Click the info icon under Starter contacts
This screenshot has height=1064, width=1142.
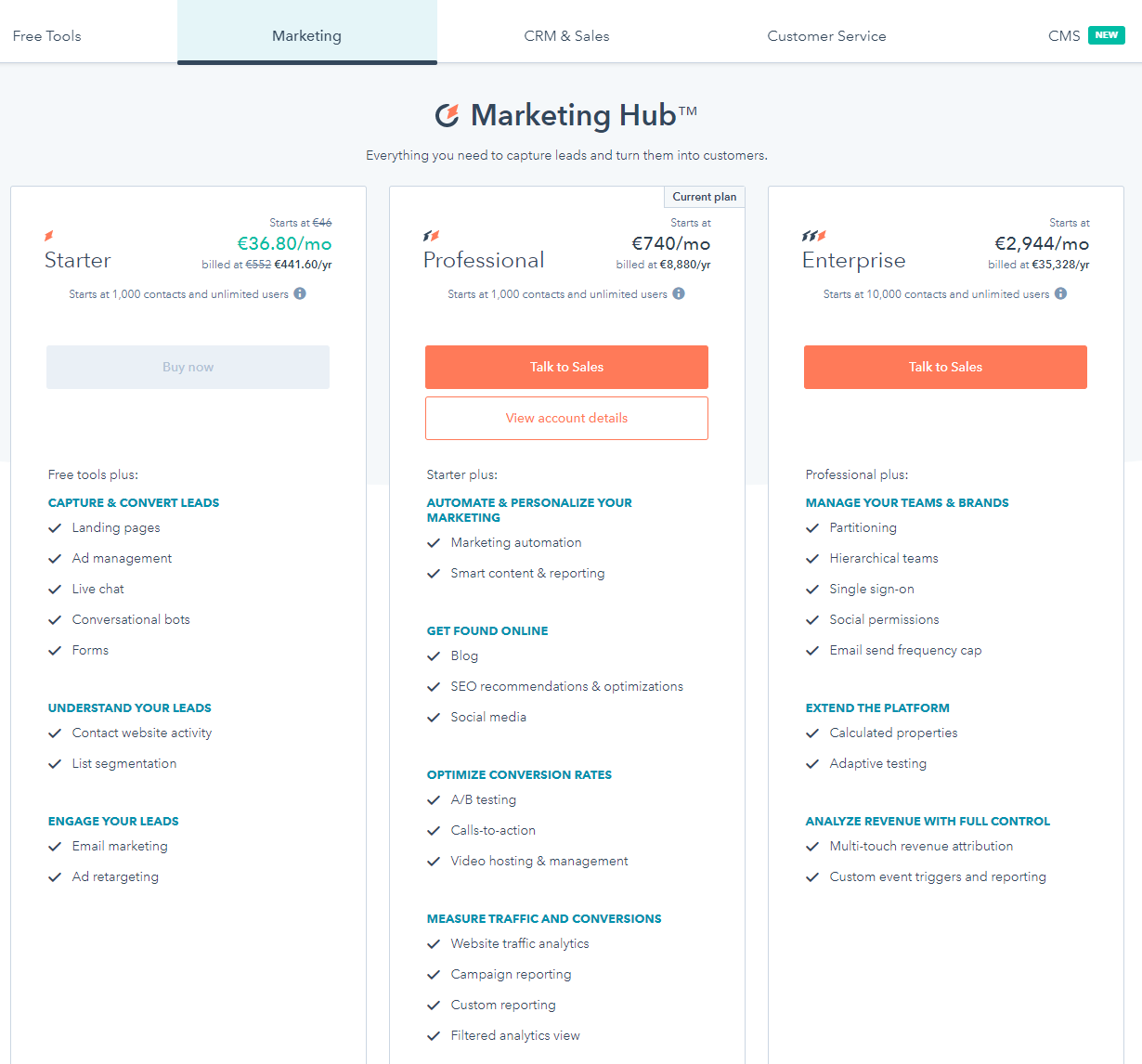coord(300,293)
